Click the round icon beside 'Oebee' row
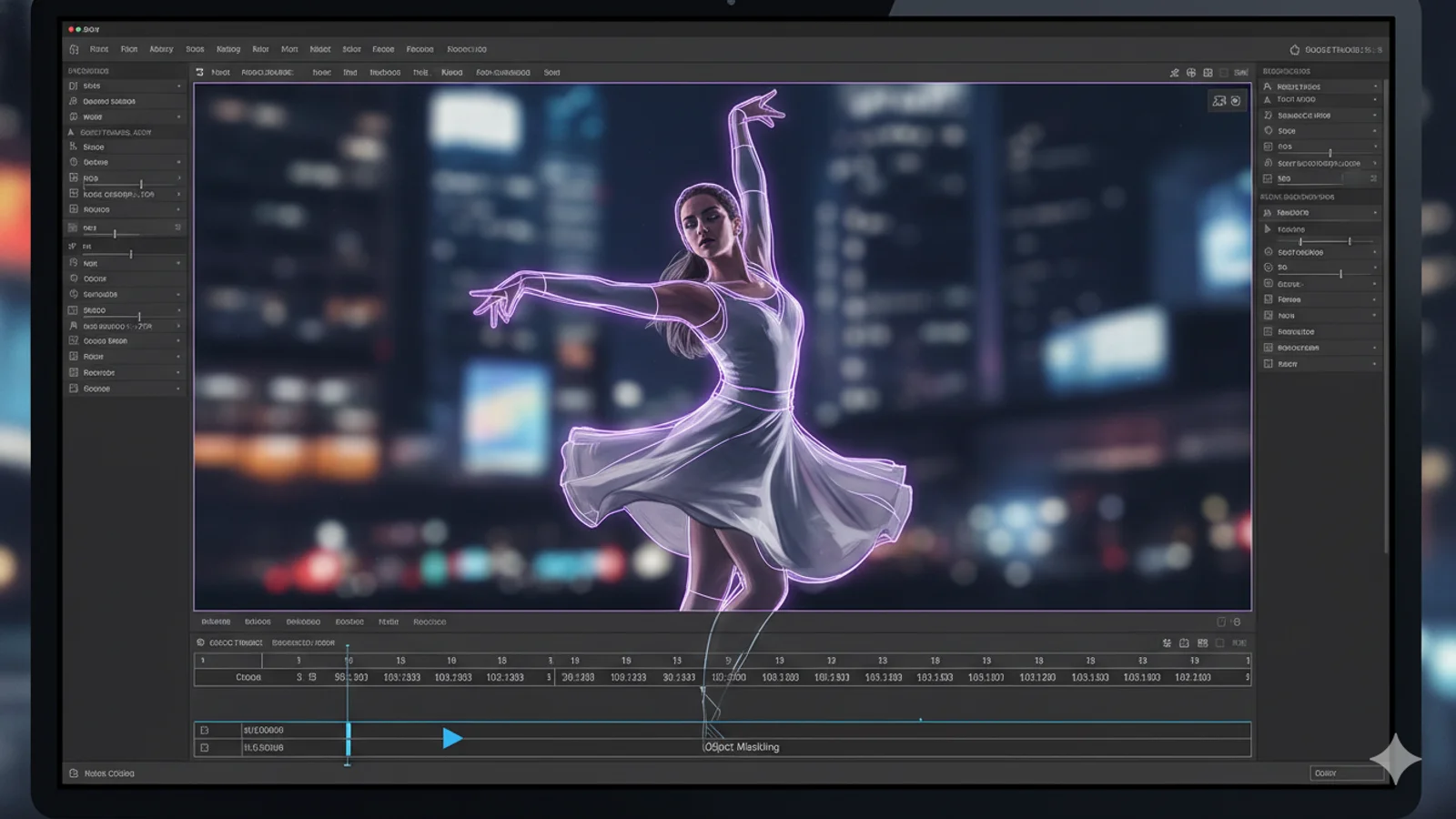 (74, 162)
